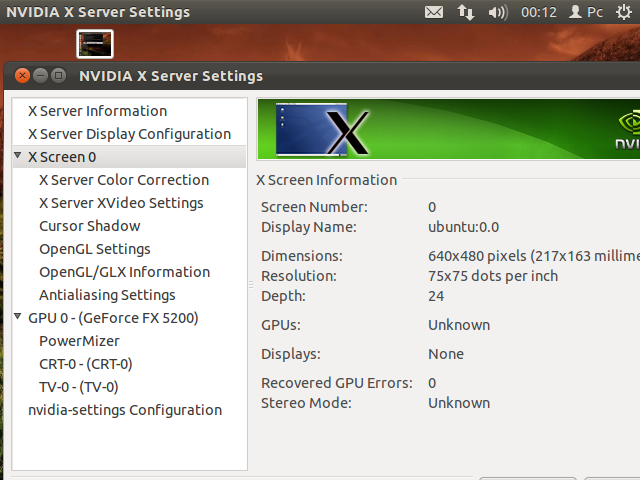Open nvidia-settings Configuration

[x=125, y=410]
